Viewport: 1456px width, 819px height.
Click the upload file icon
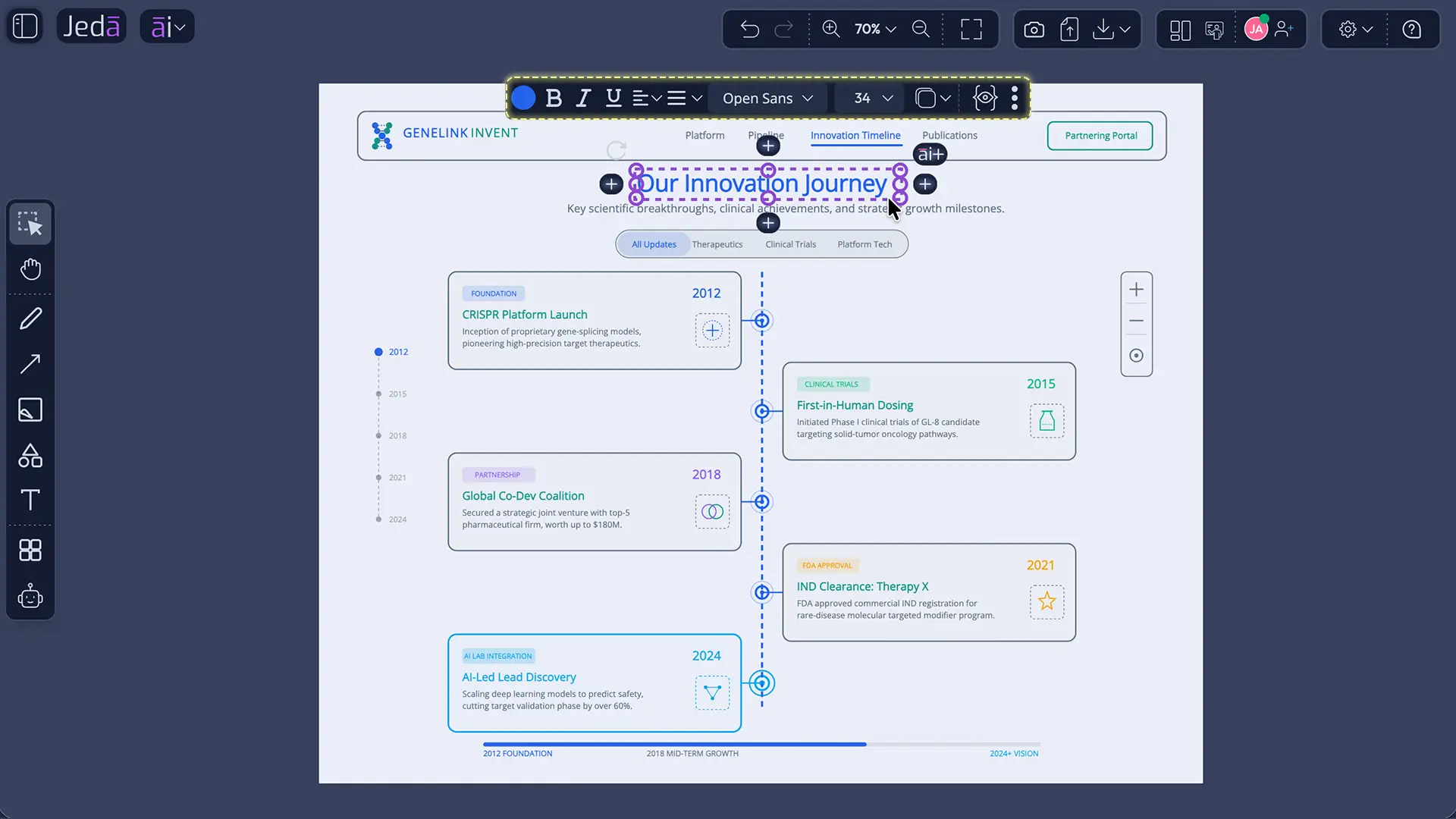click(1069, 30)
